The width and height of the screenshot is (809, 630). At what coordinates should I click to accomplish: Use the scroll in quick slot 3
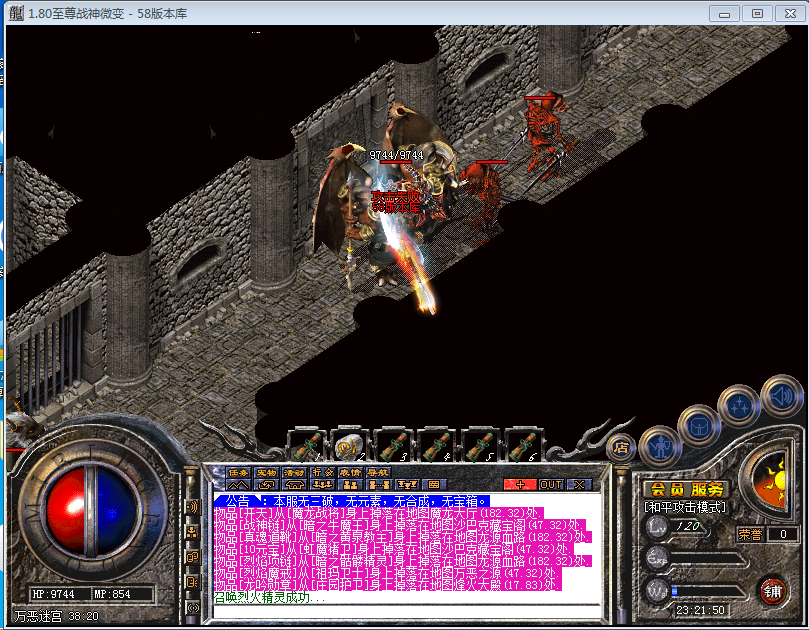coord(394,446)
